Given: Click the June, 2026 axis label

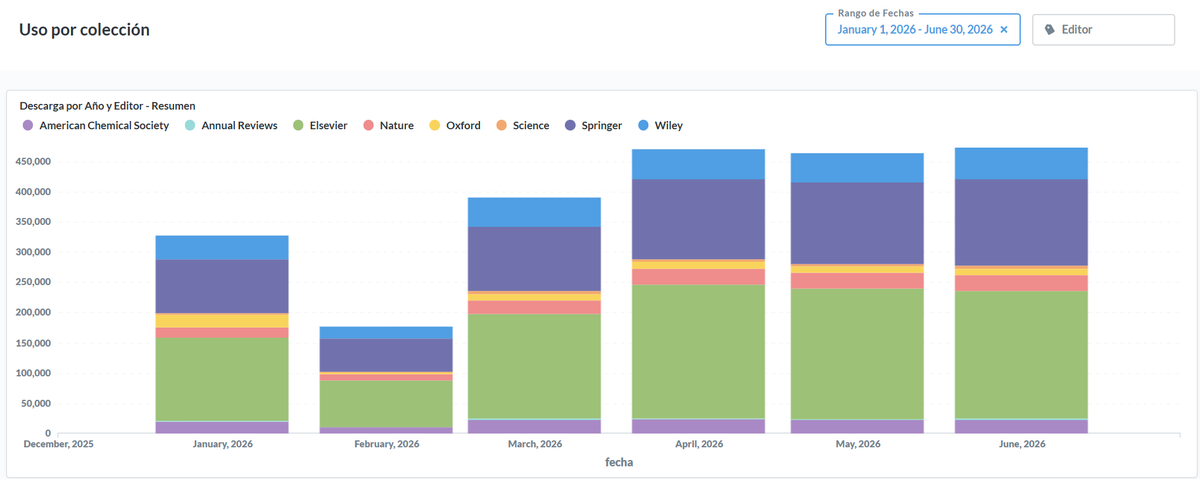Looking at the screenshot, I should 1021,444.
